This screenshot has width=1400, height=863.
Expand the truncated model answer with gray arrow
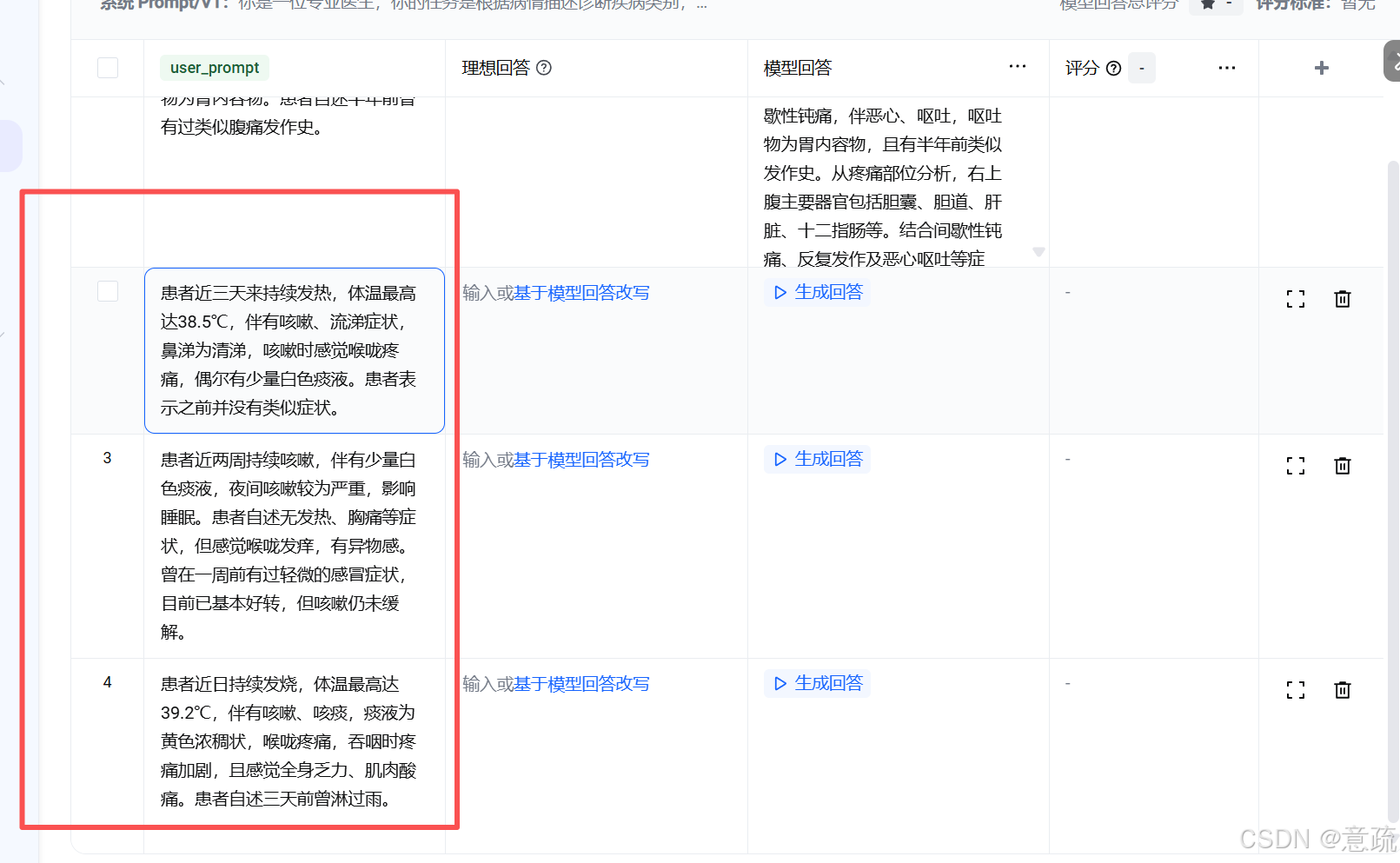click(1039, 250)
